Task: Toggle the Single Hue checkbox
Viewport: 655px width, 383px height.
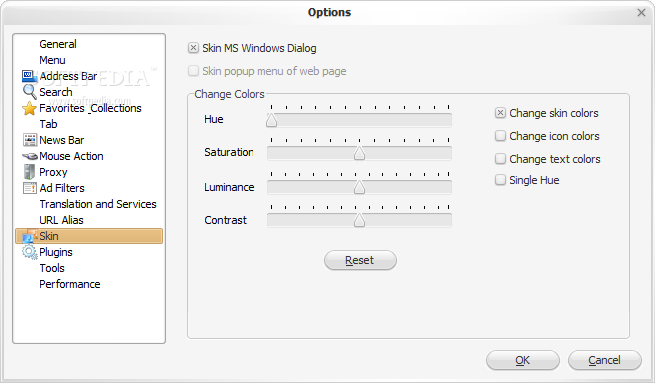Action: (500, 180)
